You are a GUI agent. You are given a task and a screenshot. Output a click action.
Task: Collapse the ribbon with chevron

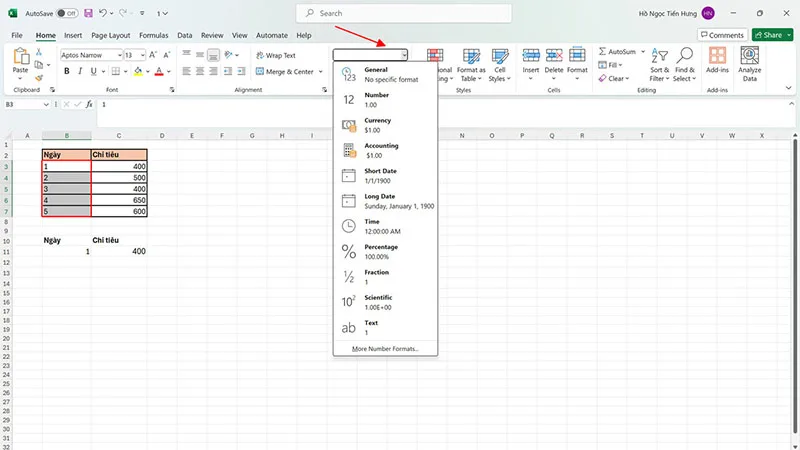pos(788,88)
